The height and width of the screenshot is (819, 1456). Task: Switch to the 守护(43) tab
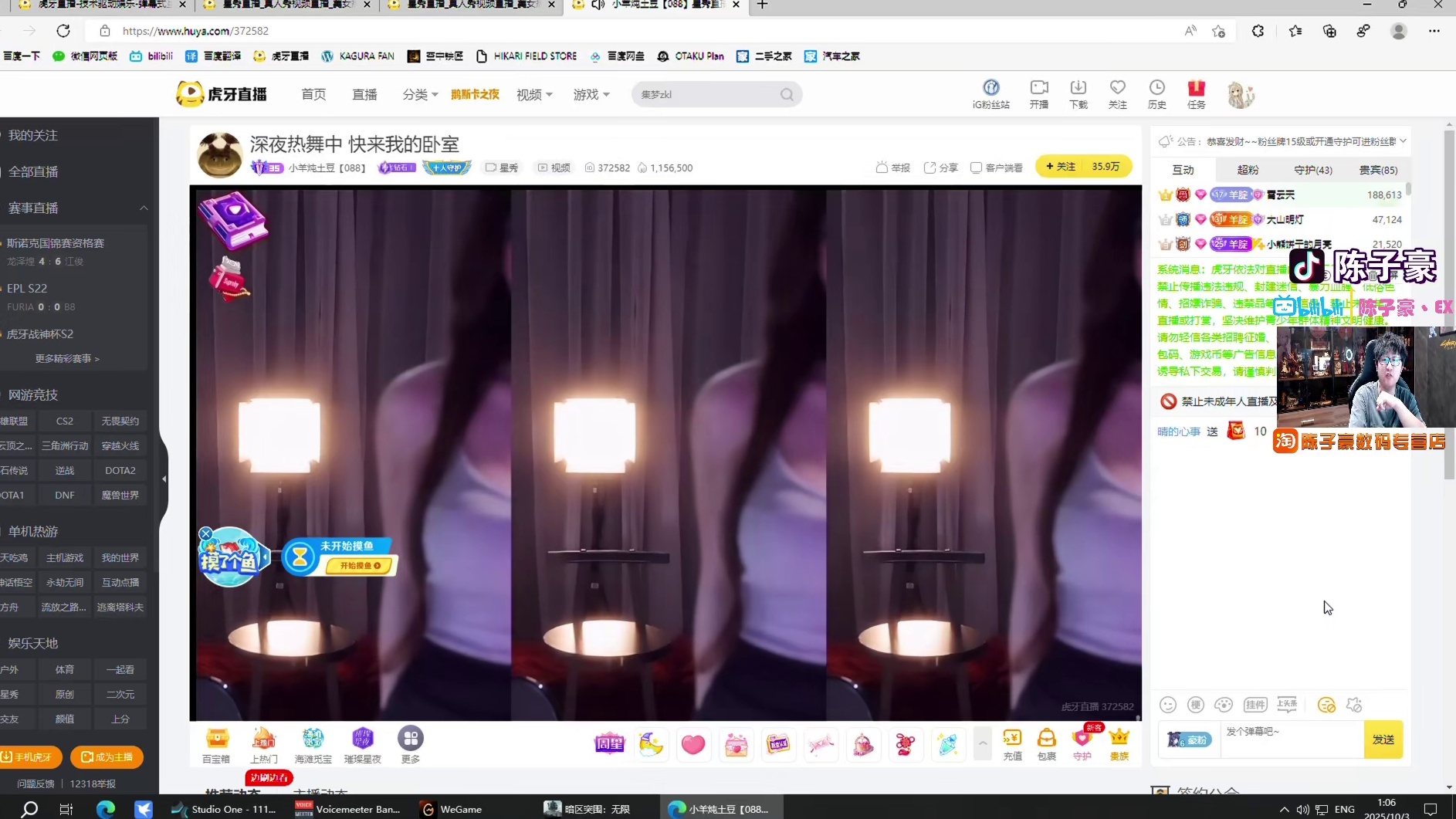(x=1312, y=170)
